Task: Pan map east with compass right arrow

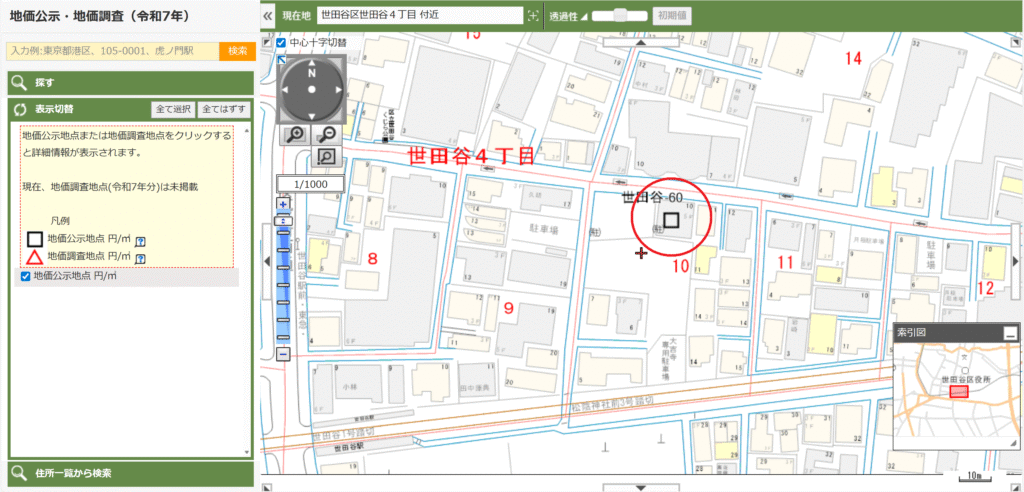Action: [336, 89]
